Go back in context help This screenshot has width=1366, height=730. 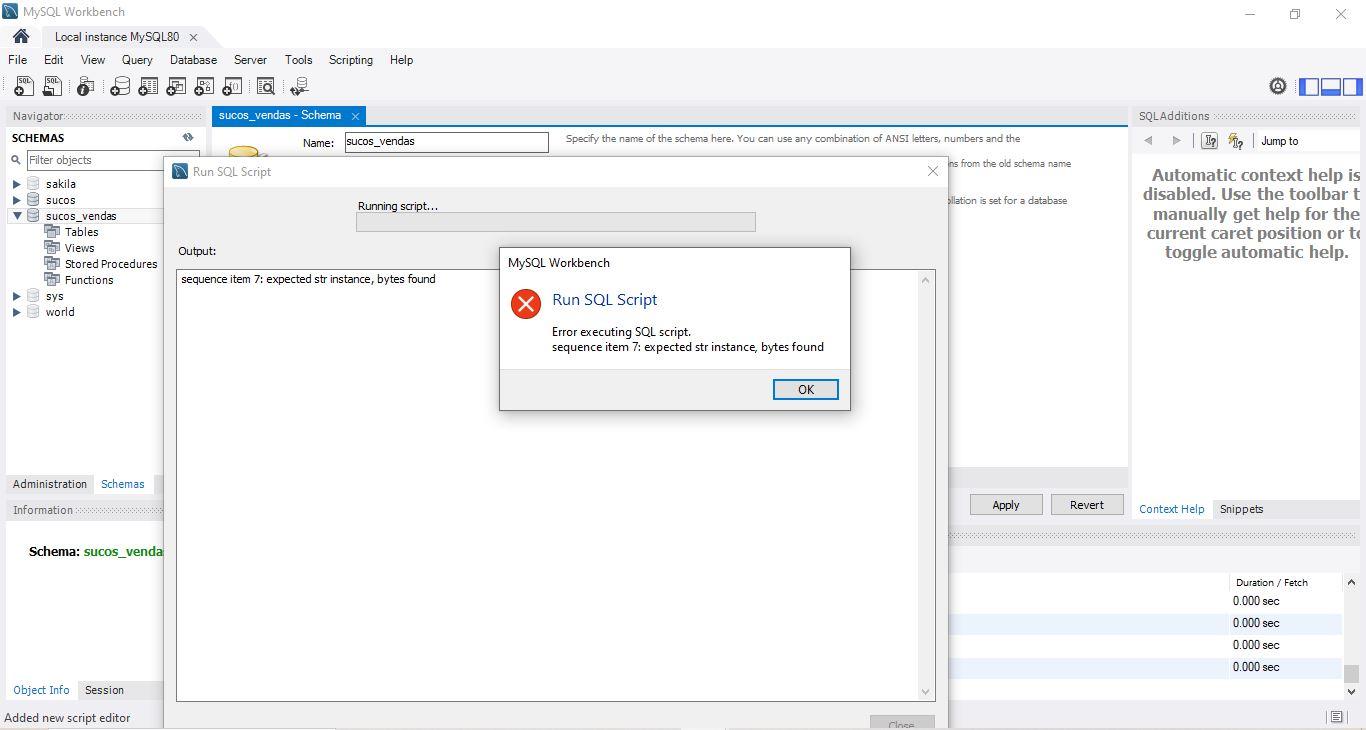point(1148,141)
